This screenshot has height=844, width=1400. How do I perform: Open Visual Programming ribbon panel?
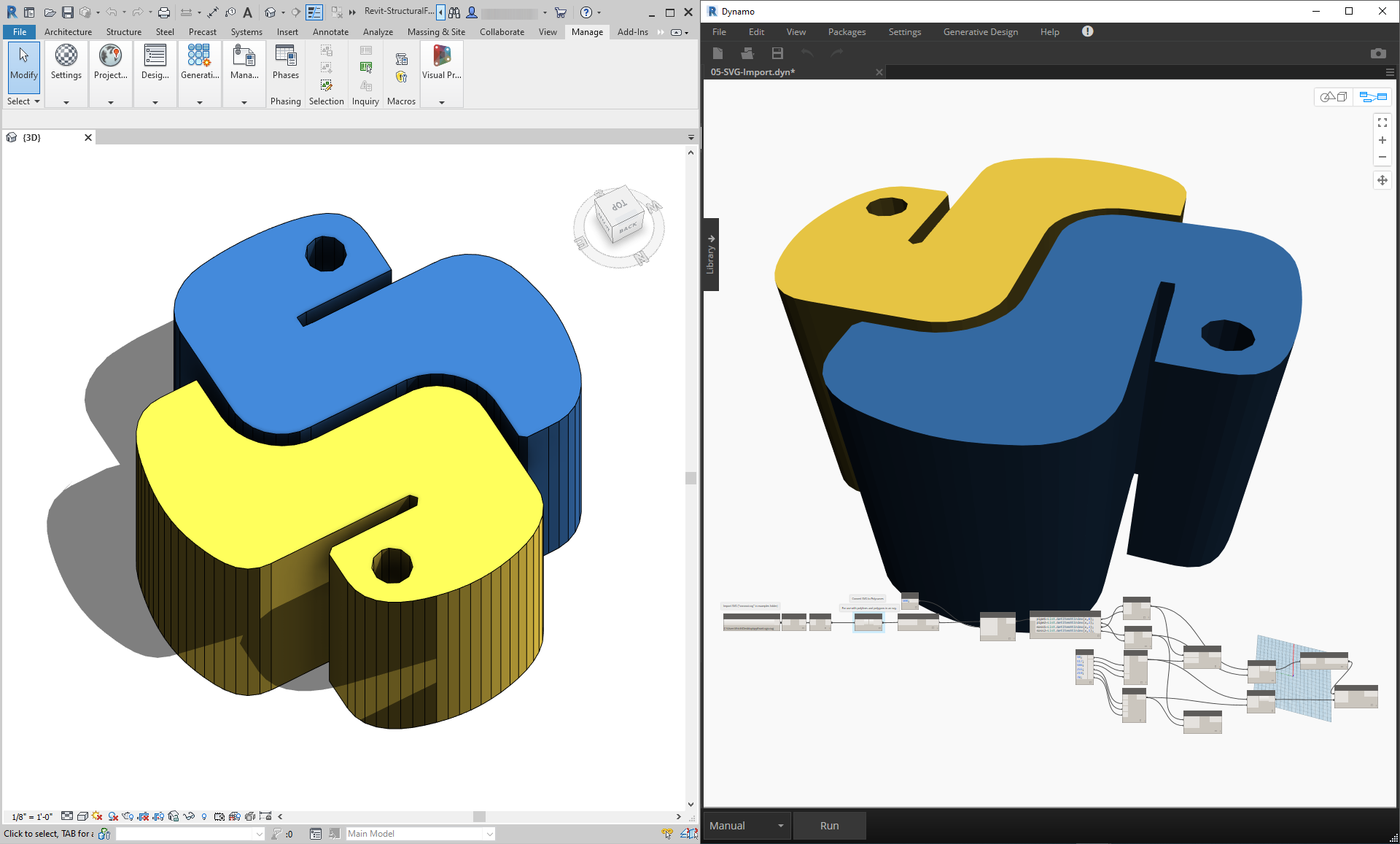click(x=441, y=62)
